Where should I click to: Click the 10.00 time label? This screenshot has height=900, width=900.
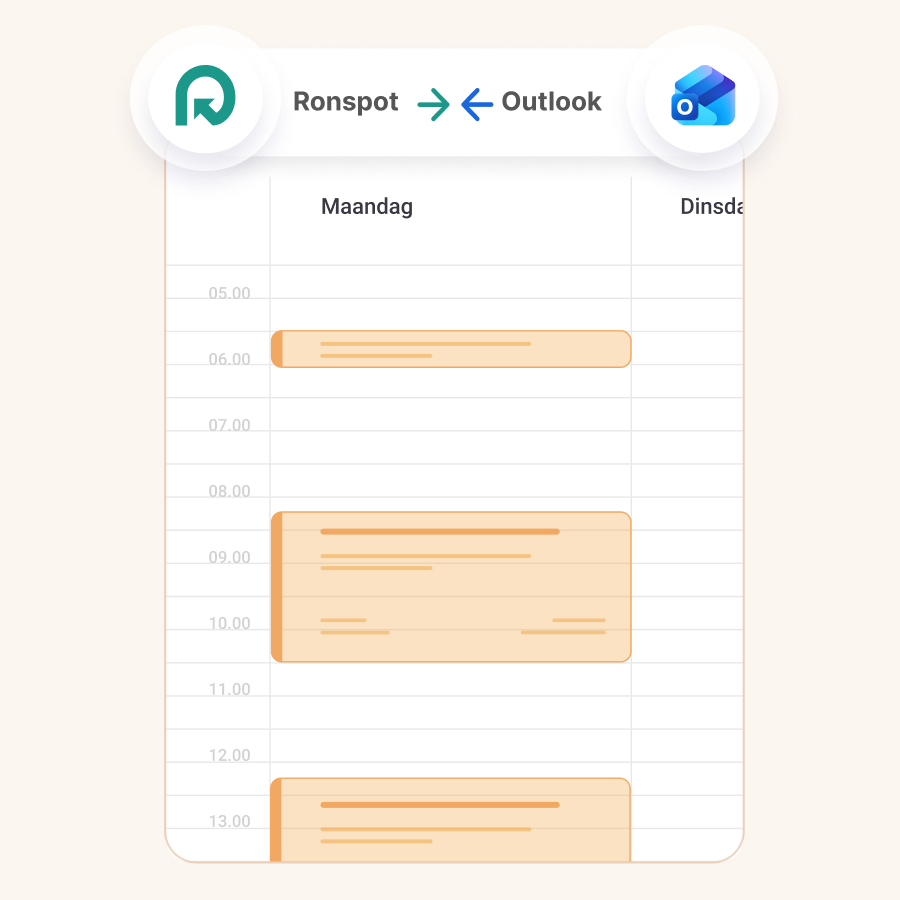pos(230,623)
